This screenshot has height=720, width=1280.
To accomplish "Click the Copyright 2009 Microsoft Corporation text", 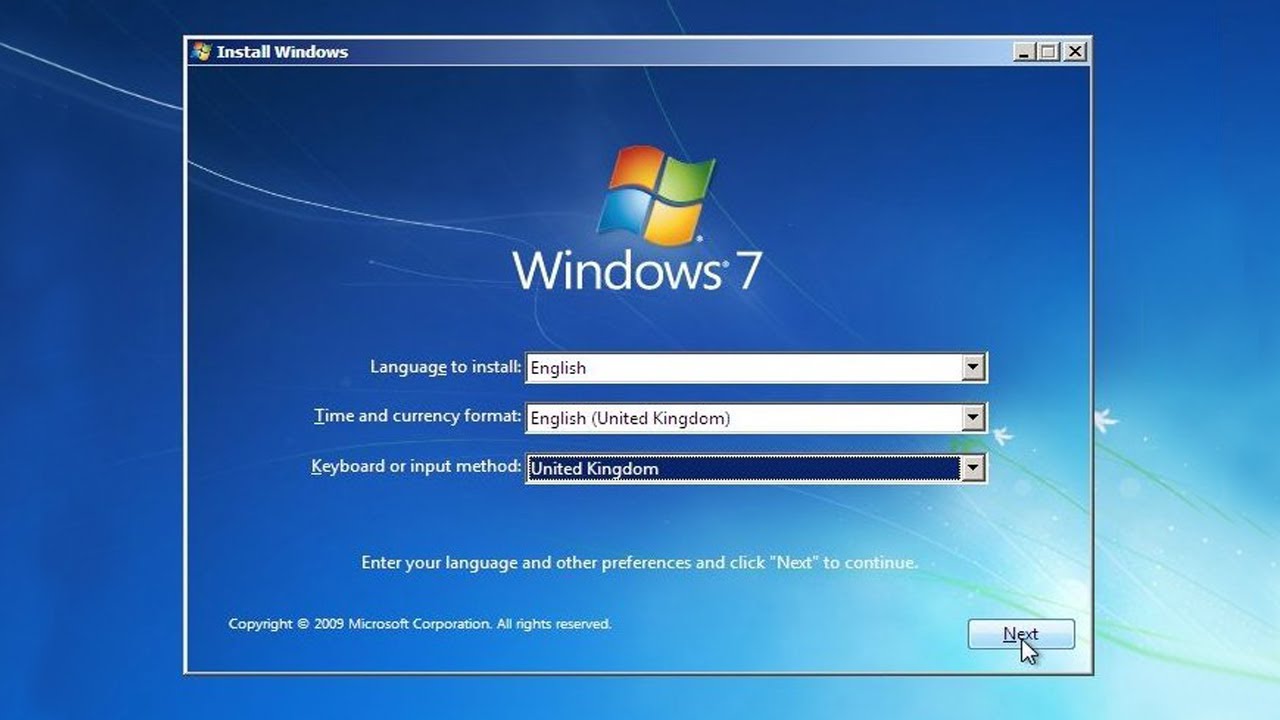I will click(x=420, y=624).
